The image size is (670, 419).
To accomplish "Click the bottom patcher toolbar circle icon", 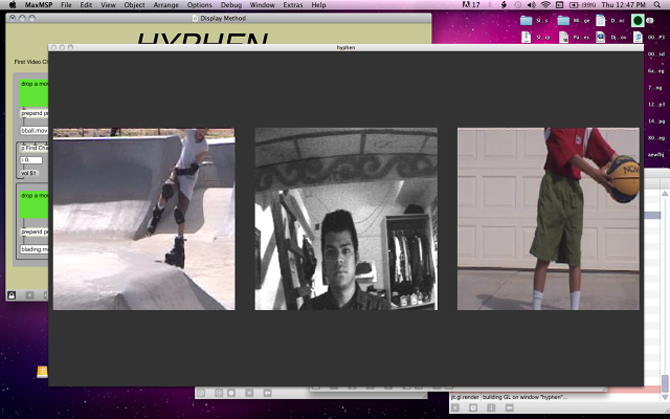I will click(231, 393).
